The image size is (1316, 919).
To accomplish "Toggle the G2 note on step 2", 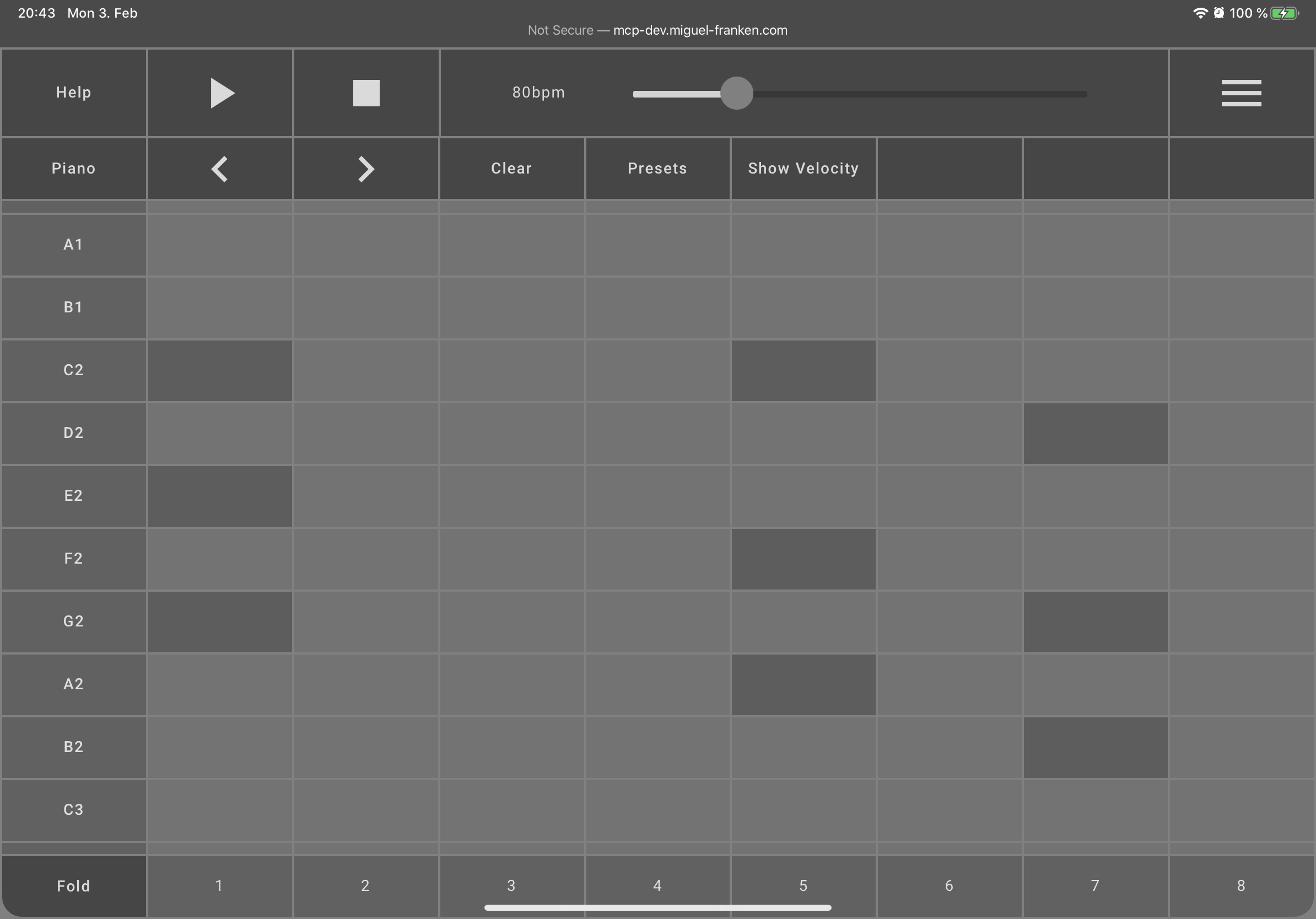I will (x=365, y=621).
